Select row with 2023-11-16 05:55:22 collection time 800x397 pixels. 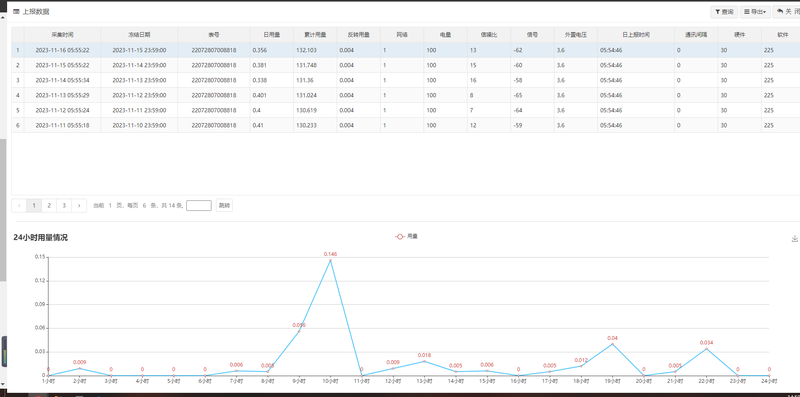[406, 50]
